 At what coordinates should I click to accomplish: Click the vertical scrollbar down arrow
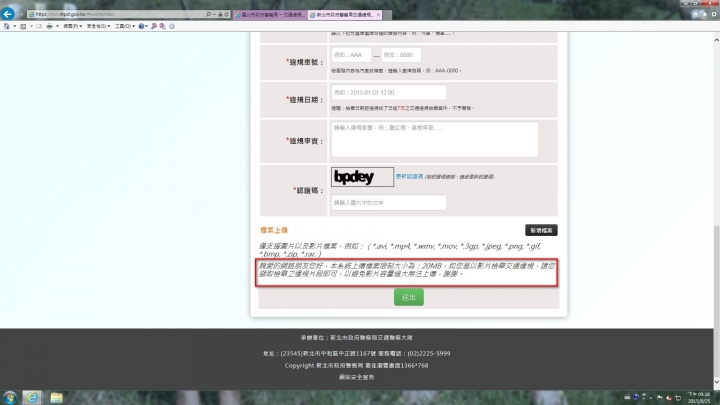pos(716,382)
